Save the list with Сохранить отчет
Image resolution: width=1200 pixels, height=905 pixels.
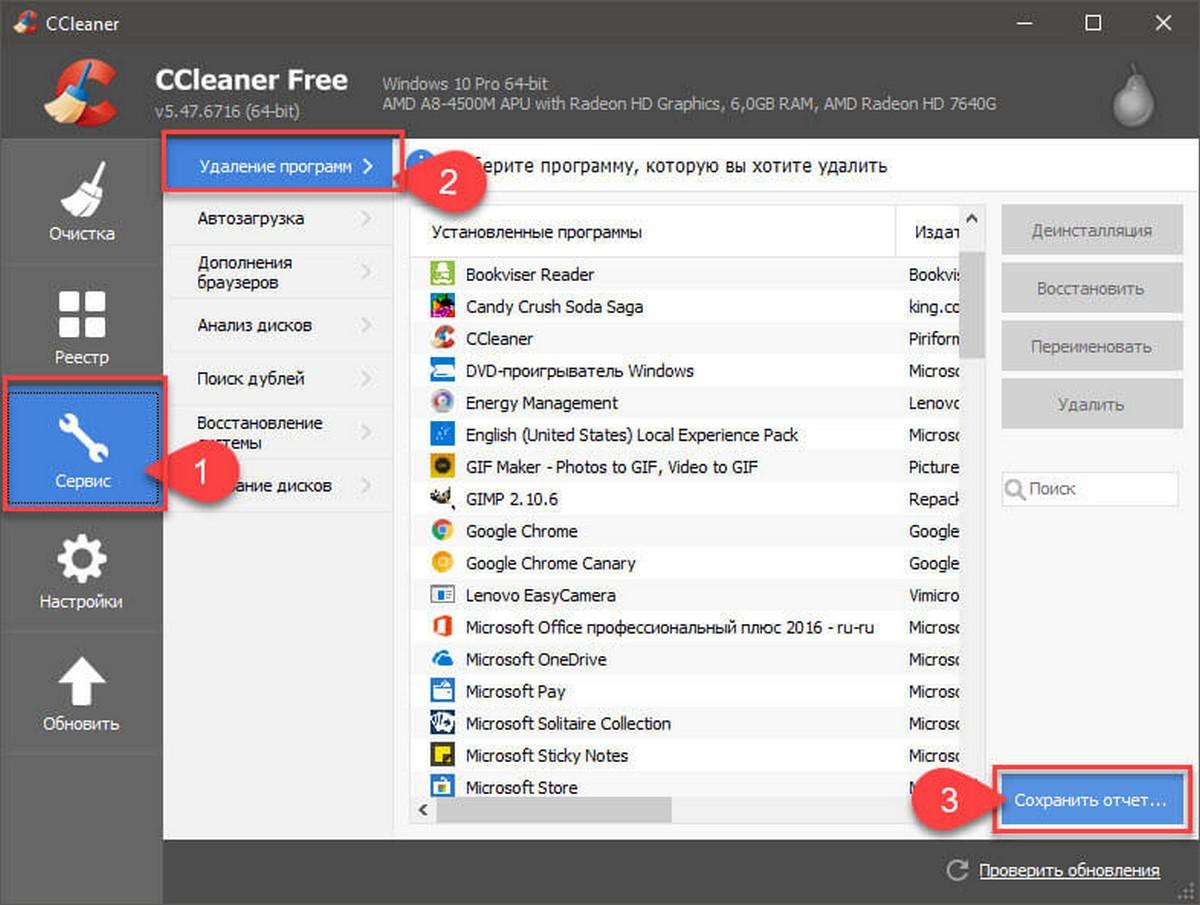coord(1091,800)
